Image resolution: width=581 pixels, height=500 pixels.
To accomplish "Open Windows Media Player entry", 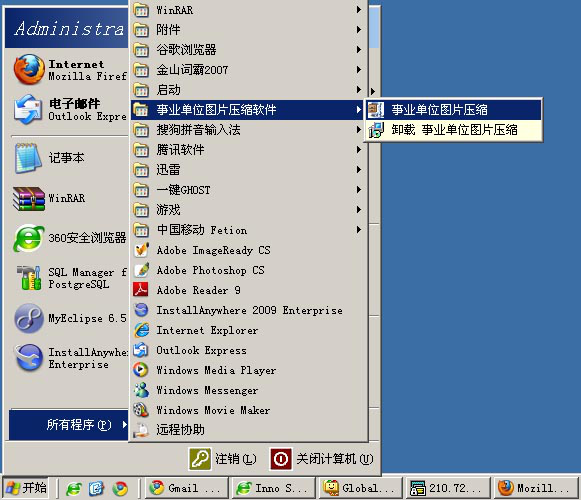I will point(248,370).
